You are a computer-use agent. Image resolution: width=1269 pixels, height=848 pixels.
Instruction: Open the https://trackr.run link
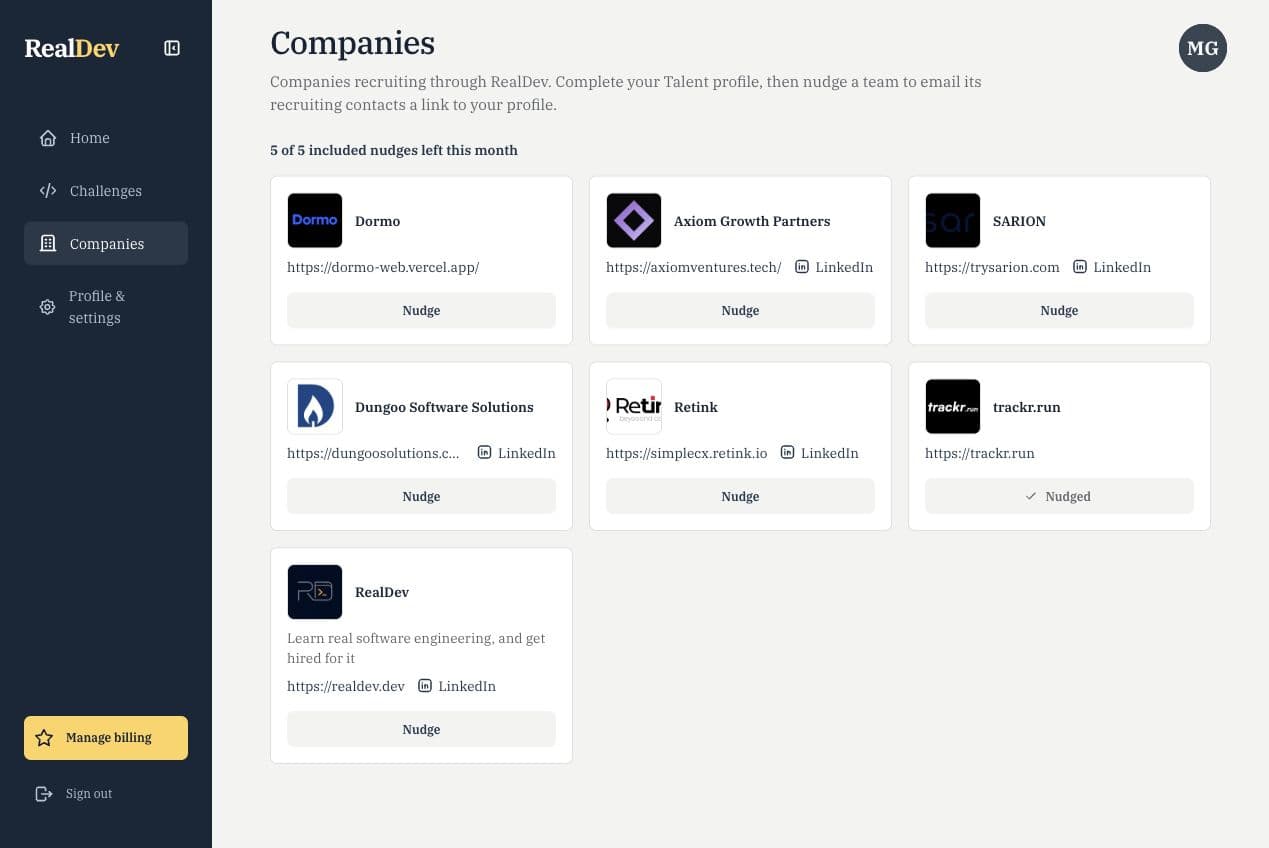(980, 453)
